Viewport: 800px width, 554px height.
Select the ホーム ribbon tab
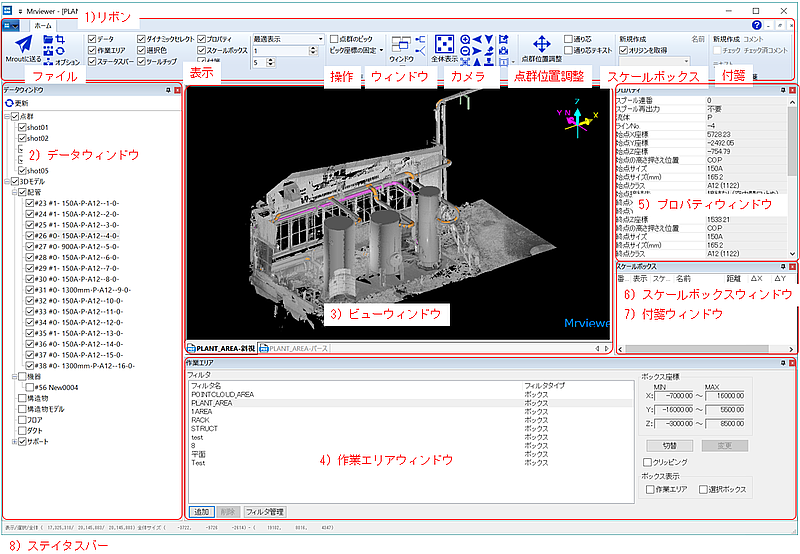[43, 26]
